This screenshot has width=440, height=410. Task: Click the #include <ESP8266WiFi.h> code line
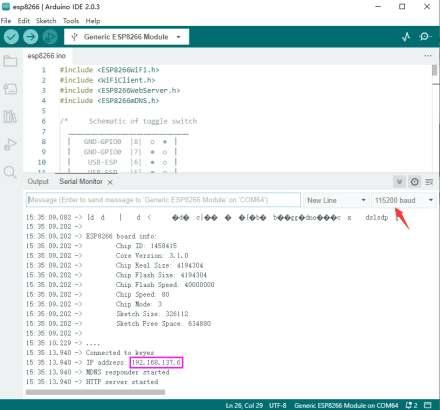click(x=109, y=70)
